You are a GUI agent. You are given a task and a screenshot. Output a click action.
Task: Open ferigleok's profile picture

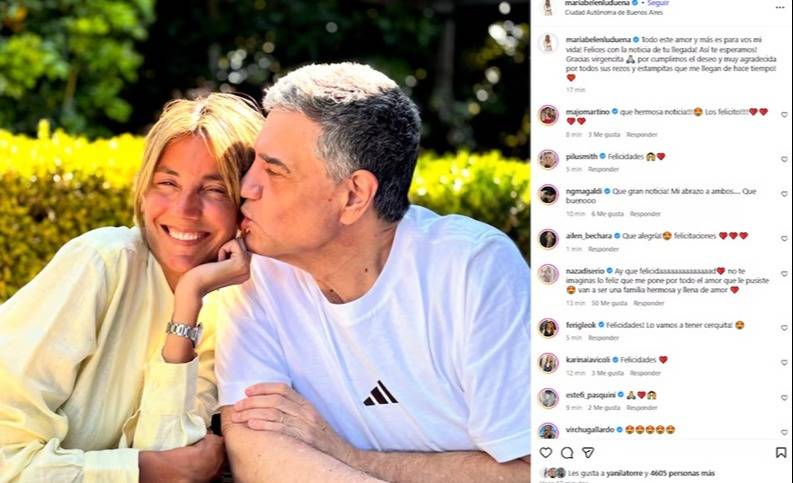point(548,328)
